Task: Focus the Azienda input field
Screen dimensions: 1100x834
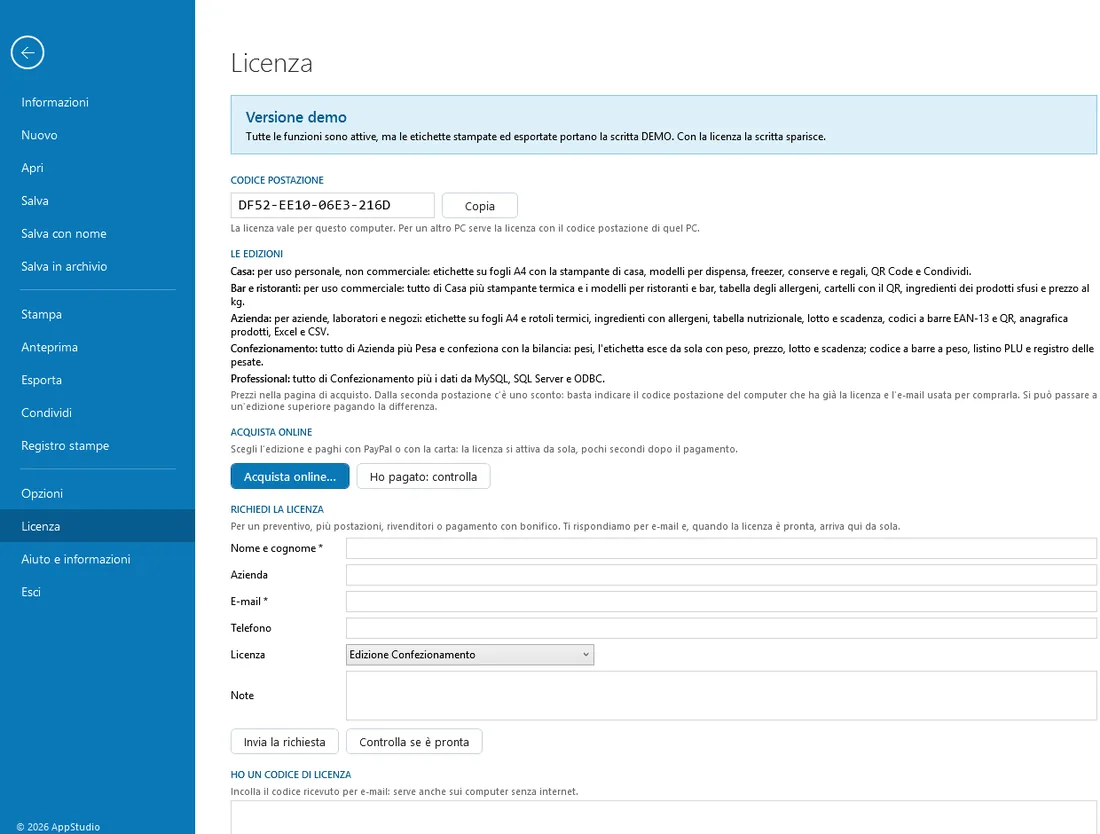Action: click(721, 575)
